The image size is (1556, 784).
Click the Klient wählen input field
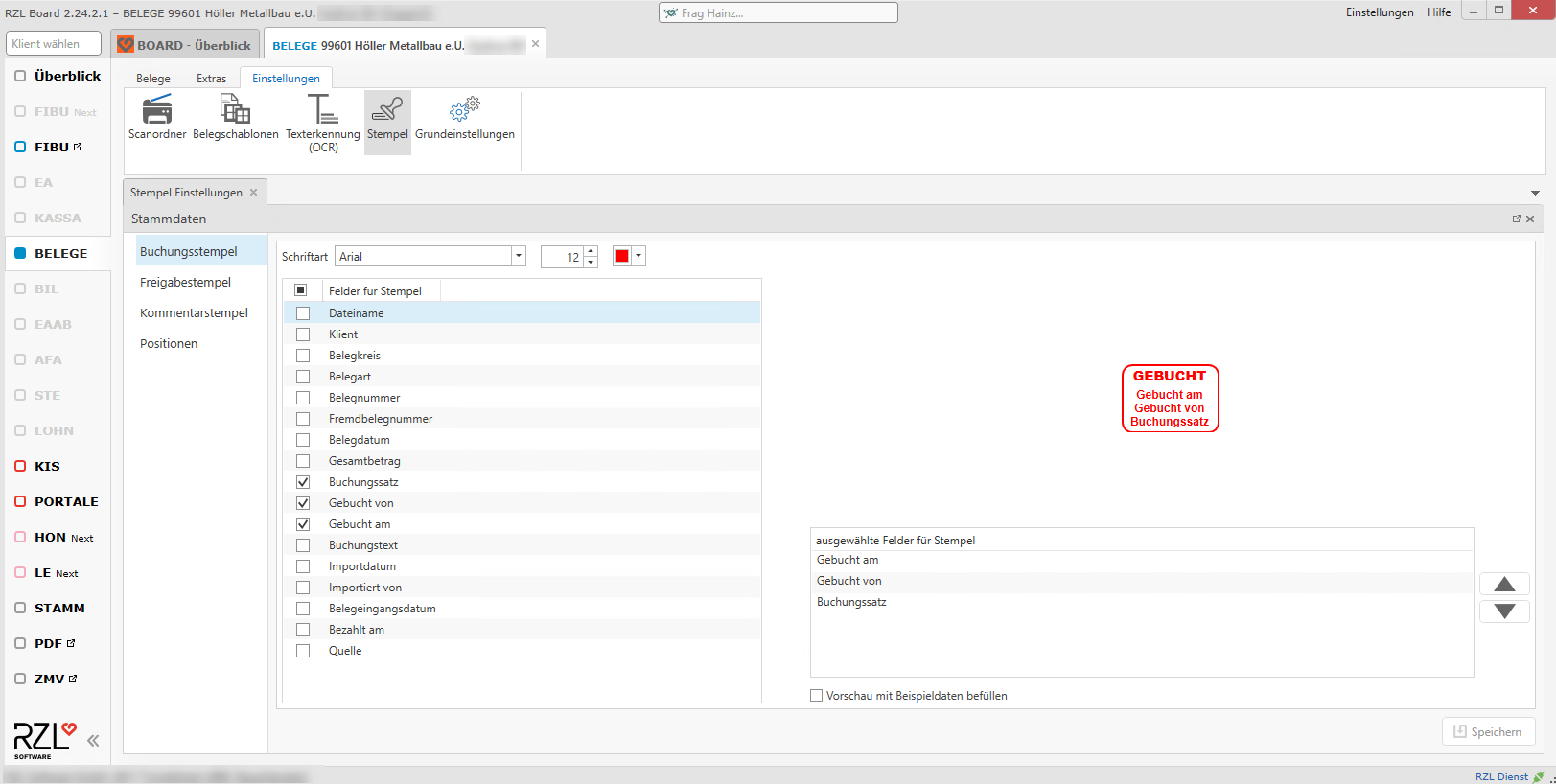pos(54,44)
